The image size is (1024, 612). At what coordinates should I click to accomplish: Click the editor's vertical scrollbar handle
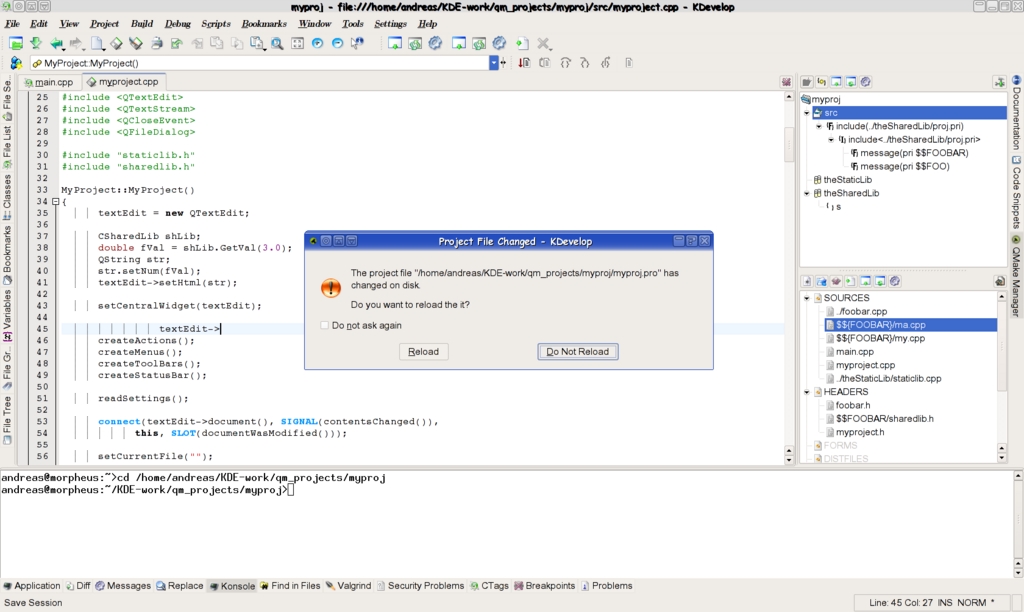tap(789, 145)
